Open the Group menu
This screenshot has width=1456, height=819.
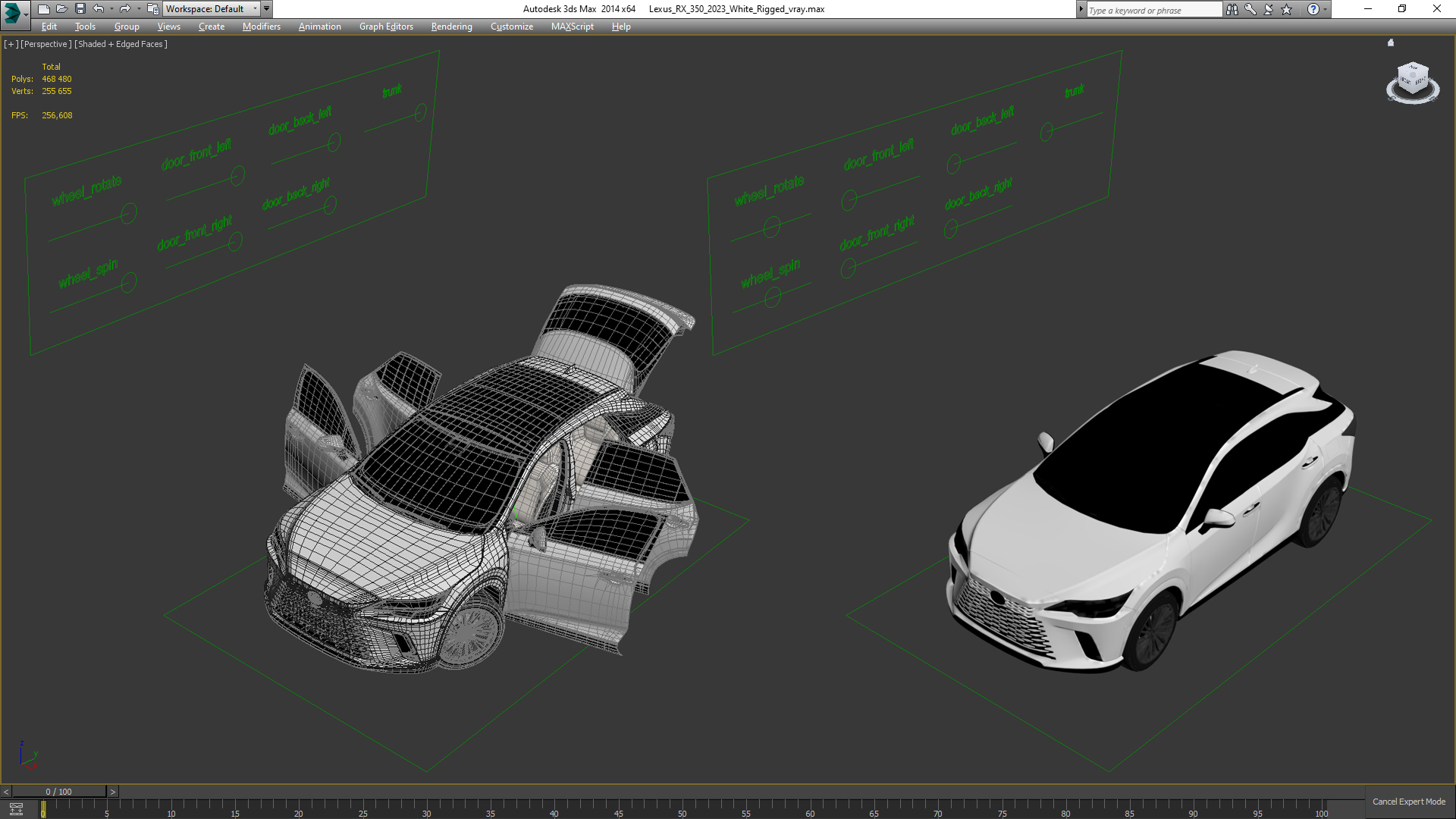[127, 27]
